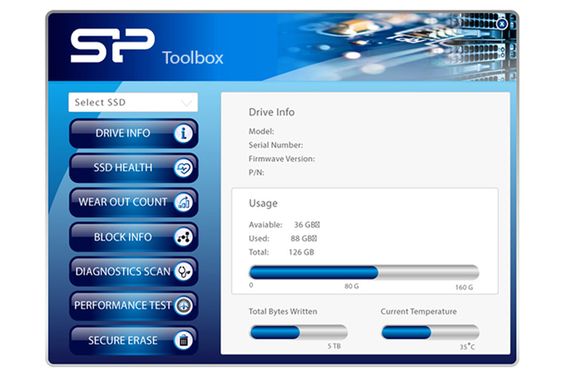Screen dimensions: 564x376
Task: Run the DIAGNOSTICS SCAN option
Action: pos(133,272)
